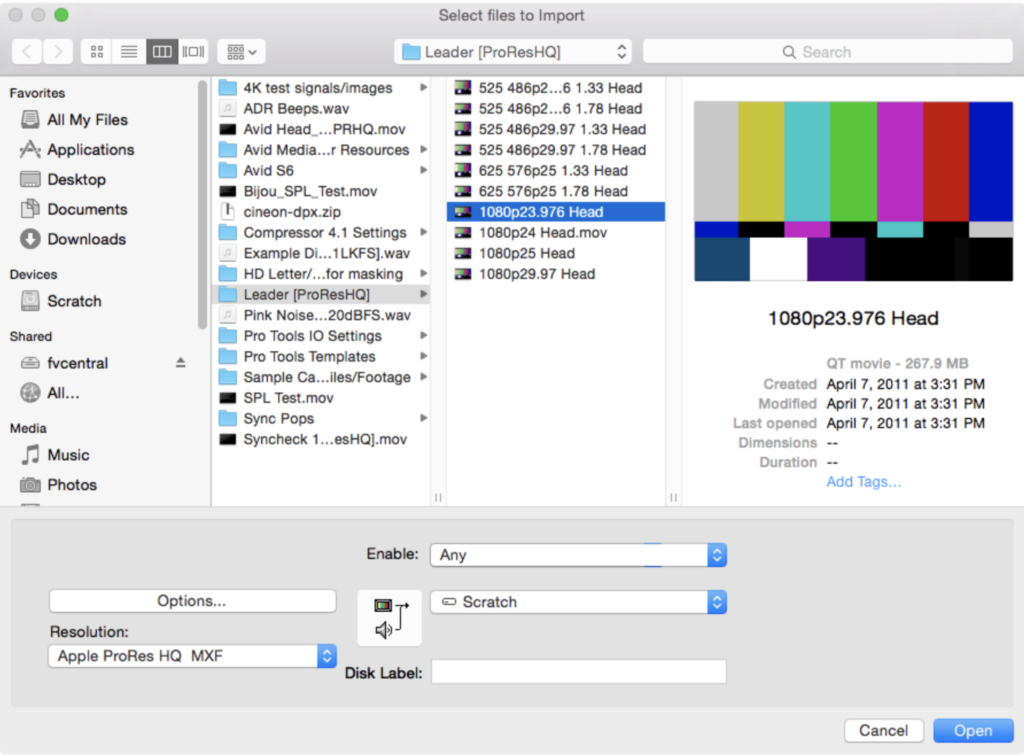Select 1080p24 Head.mov file

click(x=556, y=233)
